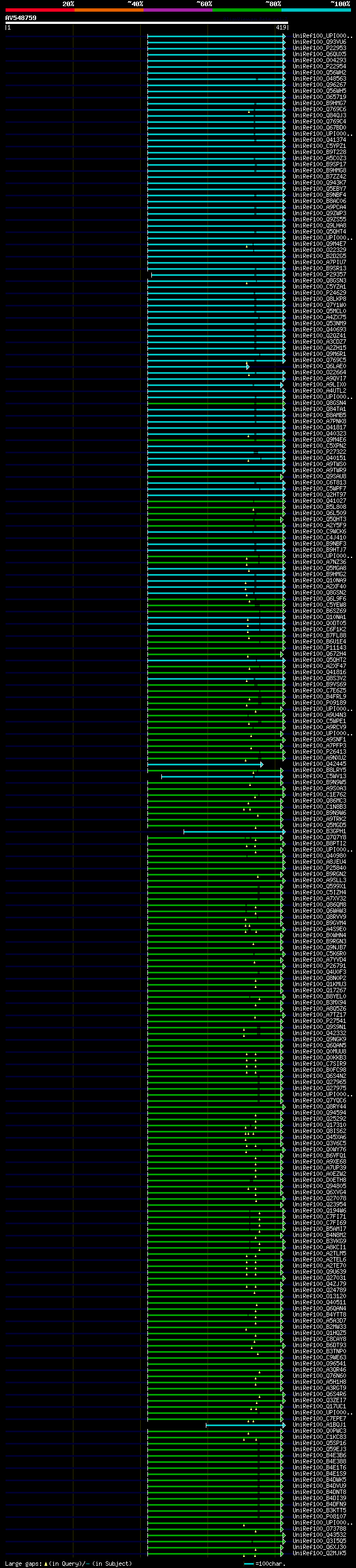Click the purple ~60% identity legend segment

click(x=179, y=10)
